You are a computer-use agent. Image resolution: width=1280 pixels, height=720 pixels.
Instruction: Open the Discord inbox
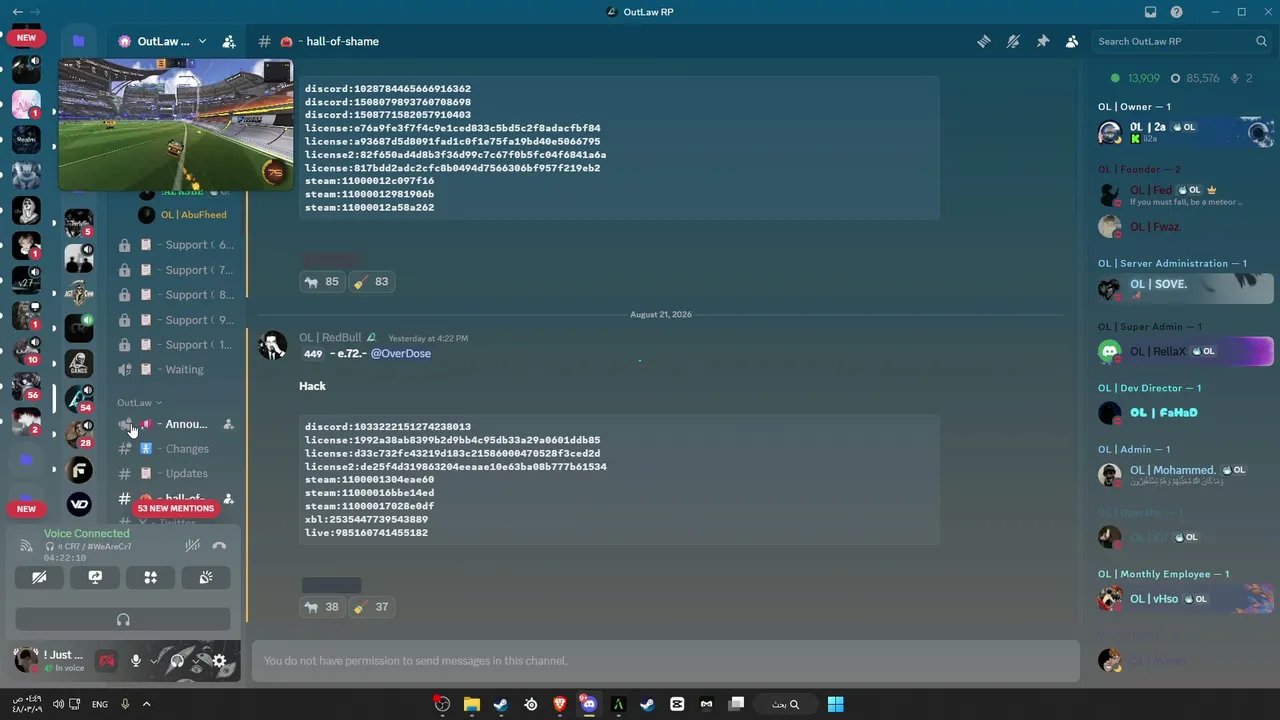tap(1150, 12)
